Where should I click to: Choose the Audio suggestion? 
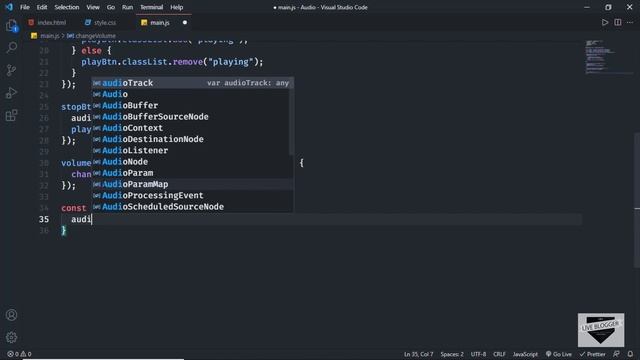pos(192,94)
